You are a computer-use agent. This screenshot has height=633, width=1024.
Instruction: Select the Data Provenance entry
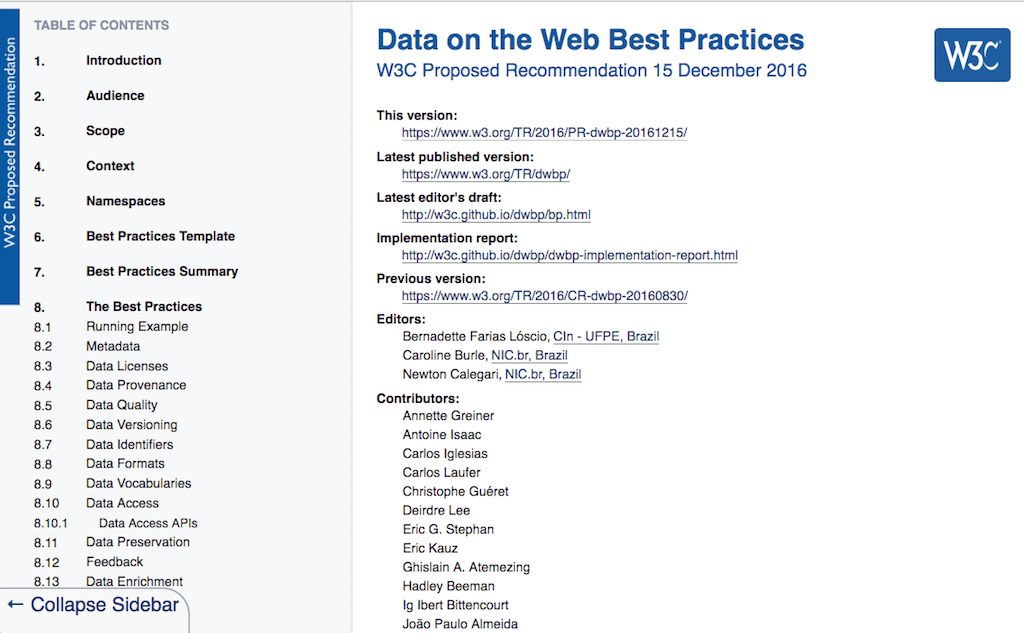136,385
